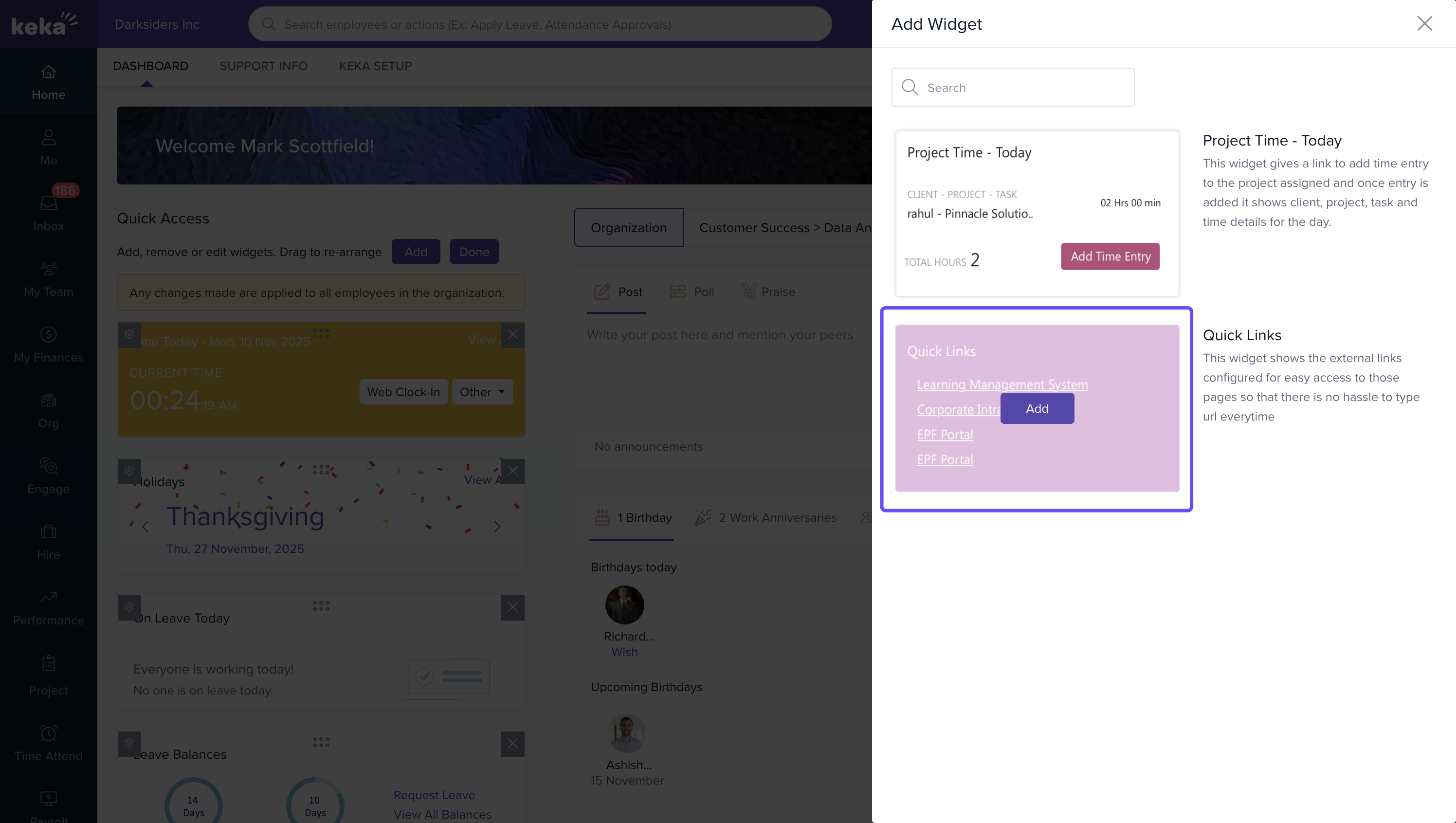Screen dimensions: 1456x823
Task: Open the Home icon in sidebar
Action: point(49,73)
